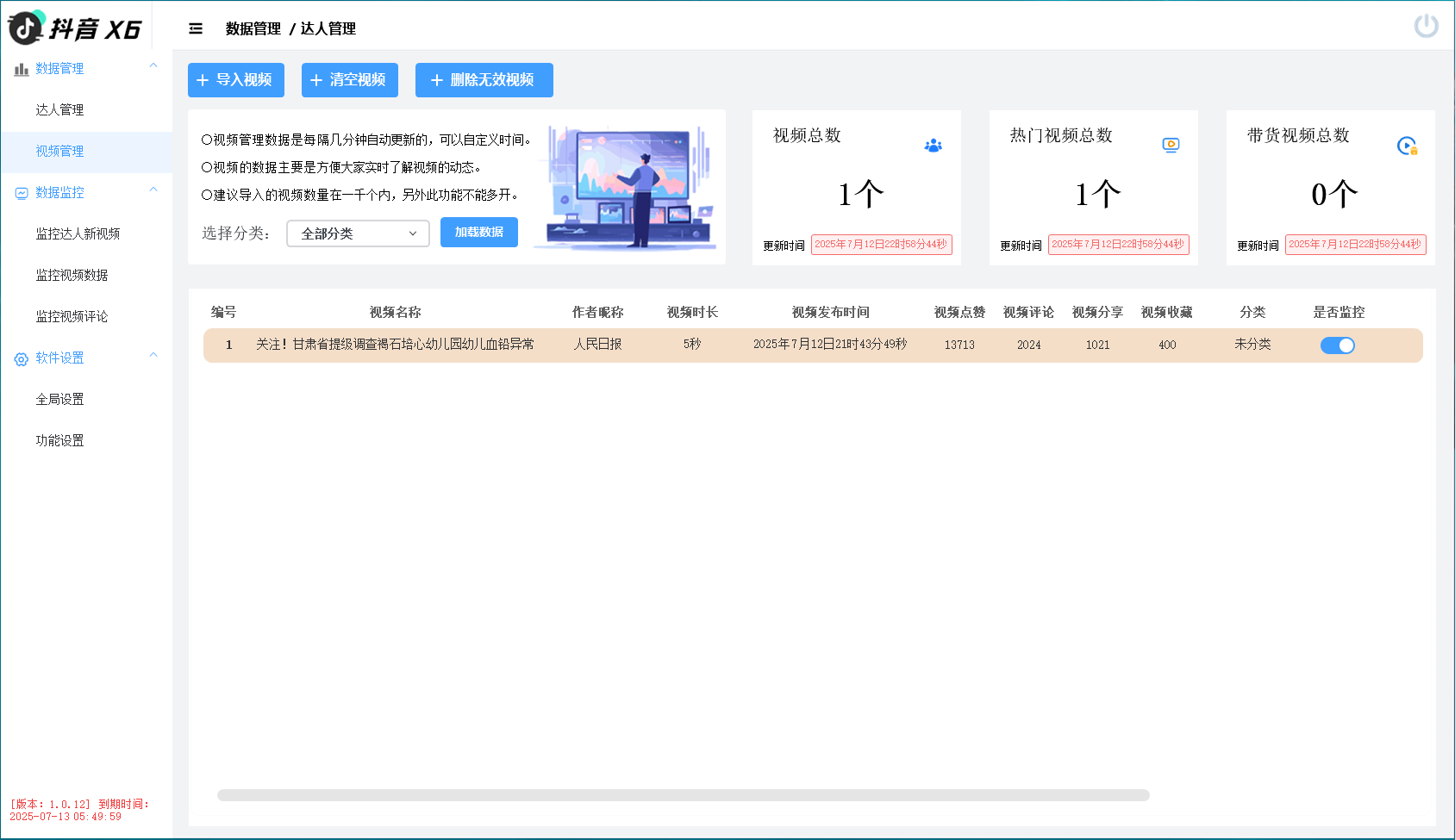This screenshot has width=1455, height=840.
Task: Open 监控达人新视频 in the sidebar
Action: point(86,234)
